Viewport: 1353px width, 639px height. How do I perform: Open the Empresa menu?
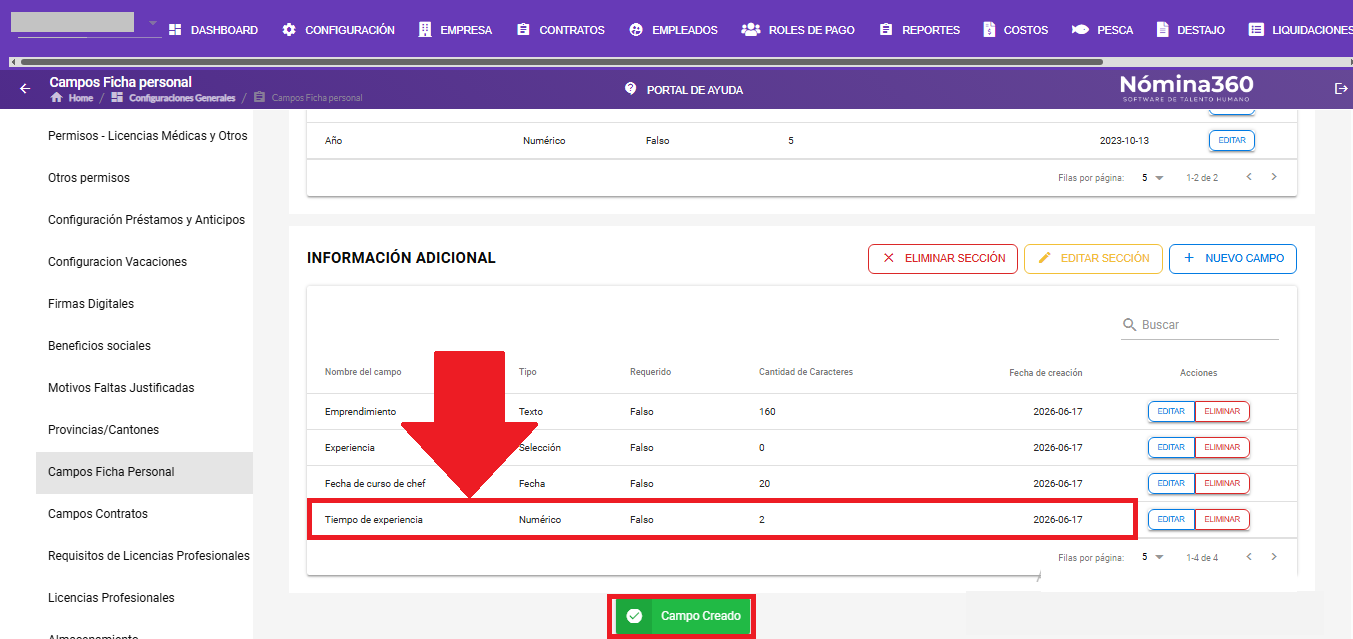455,30
